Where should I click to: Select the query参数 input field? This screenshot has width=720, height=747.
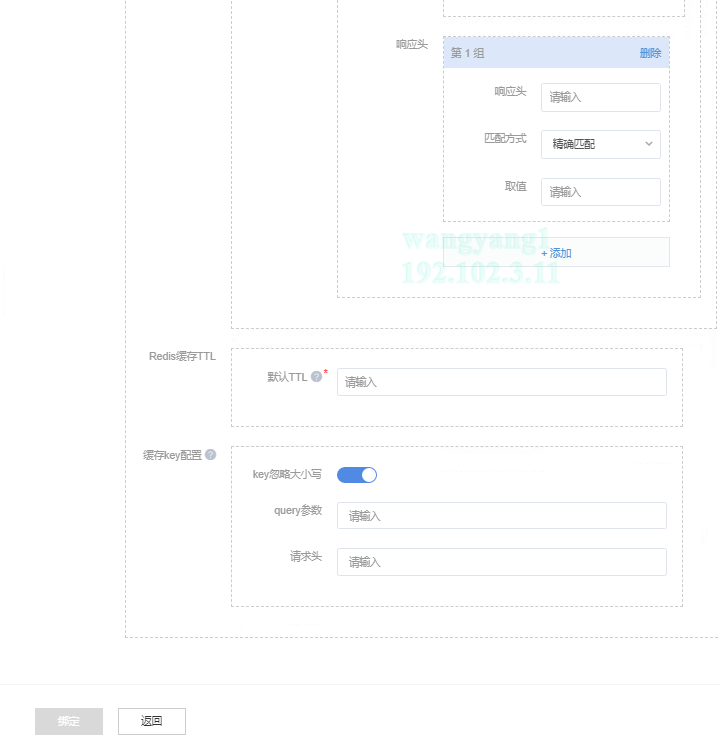(x=501, y=515)
